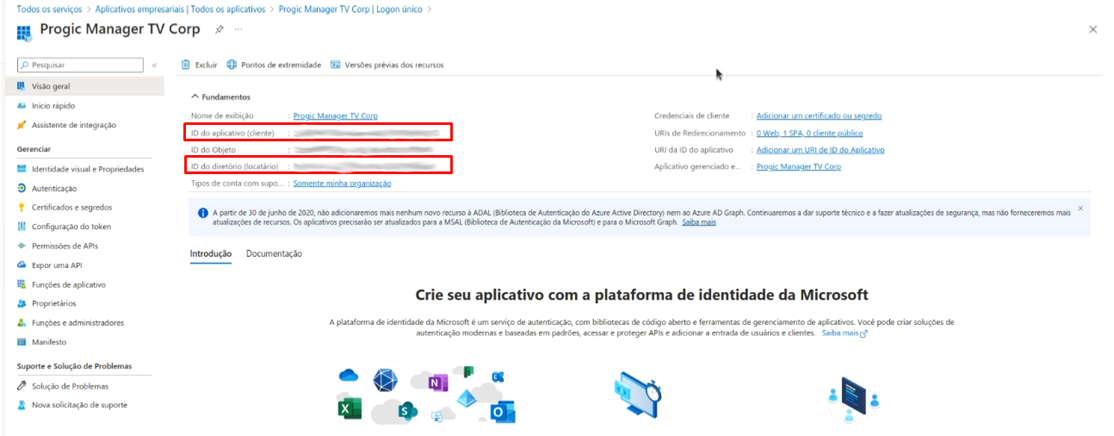Click the Identidade visual e Propriedades icon
Image resolution: width=1114 pixels, height=436 pixels.
tap(21, 169)
